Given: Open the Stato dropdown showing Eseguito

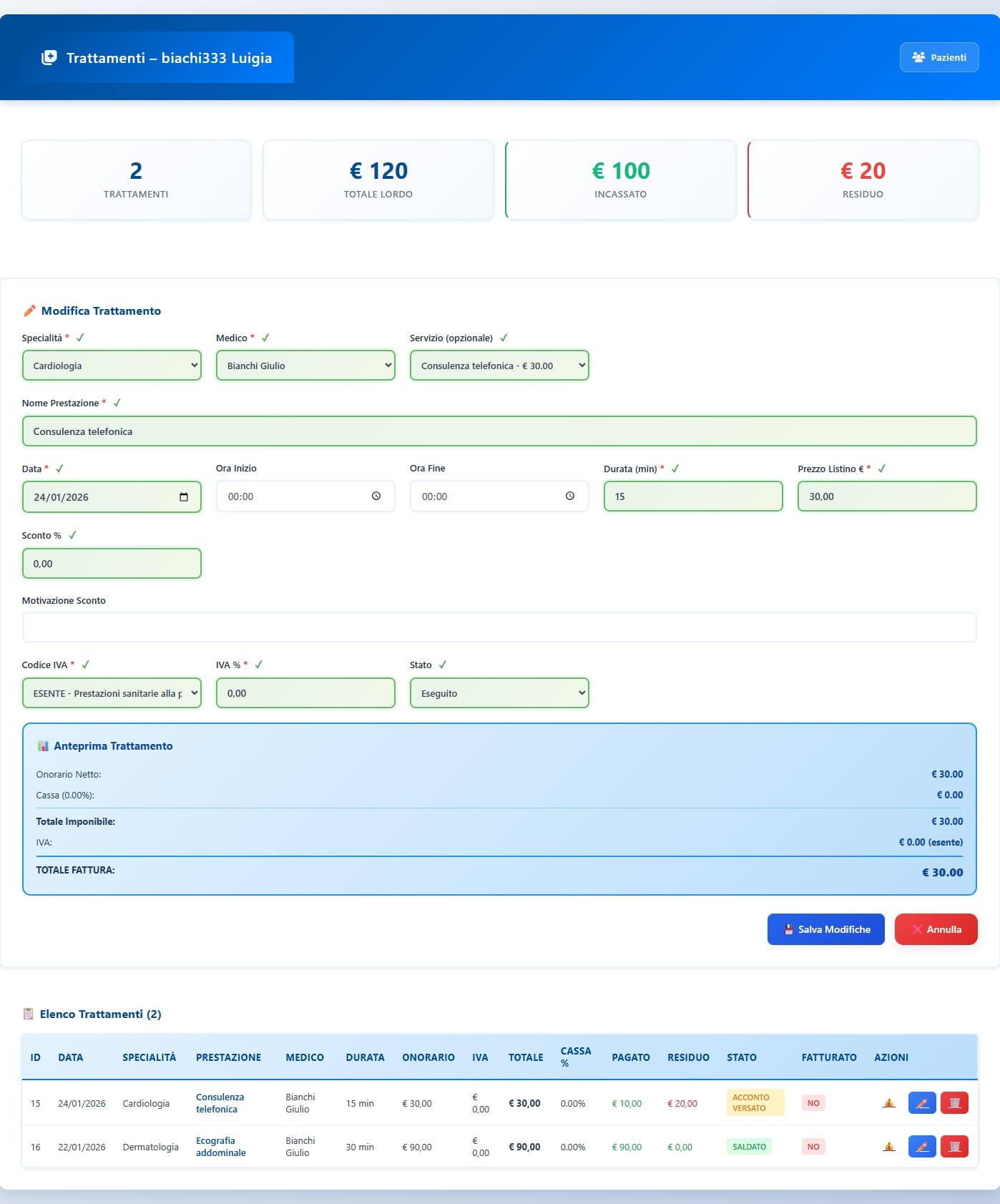Looking at the screenshot, I should 499,693.
